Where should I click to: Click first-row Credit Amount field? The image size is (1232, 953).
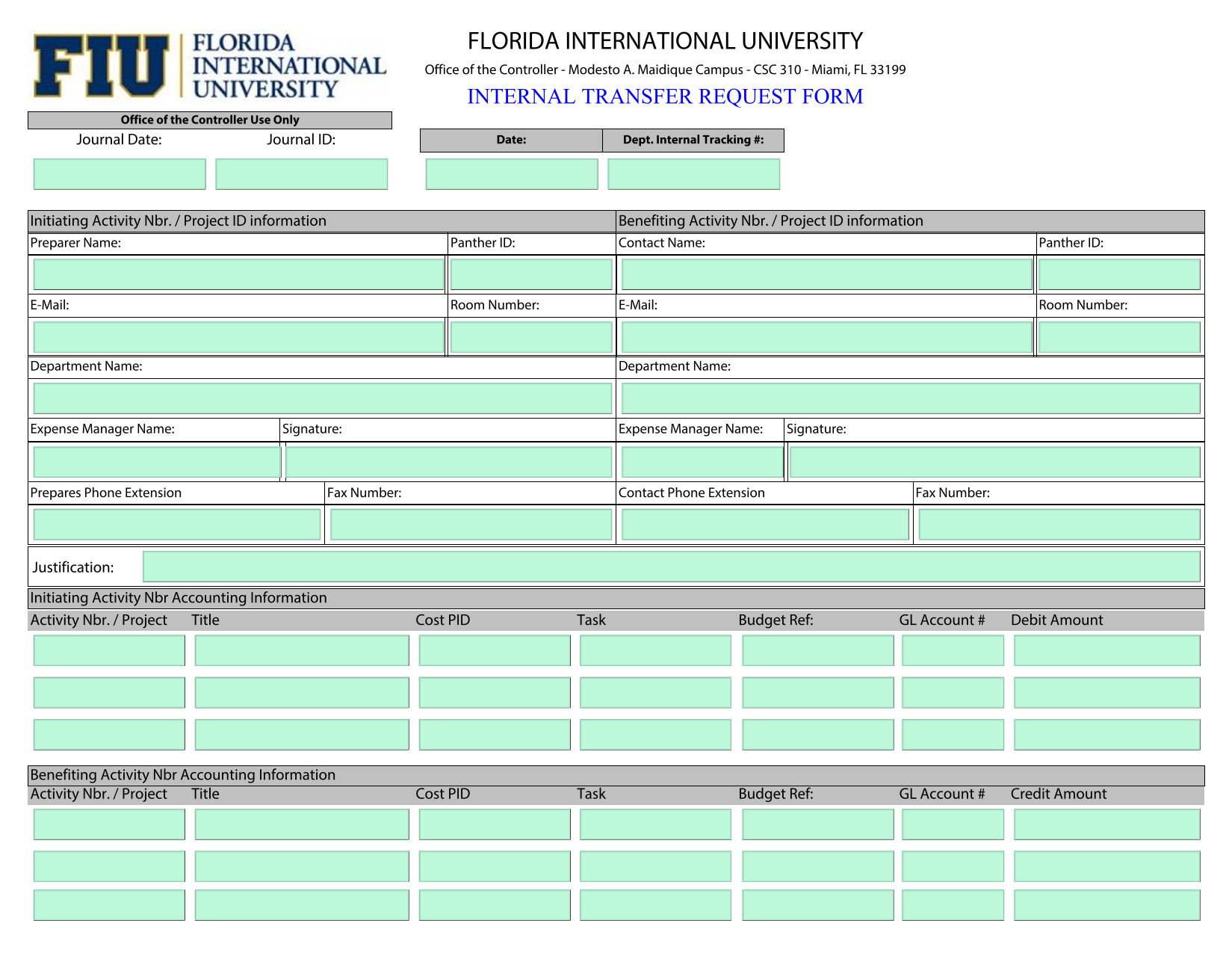pyautogui.click(x=1107, y=824)
